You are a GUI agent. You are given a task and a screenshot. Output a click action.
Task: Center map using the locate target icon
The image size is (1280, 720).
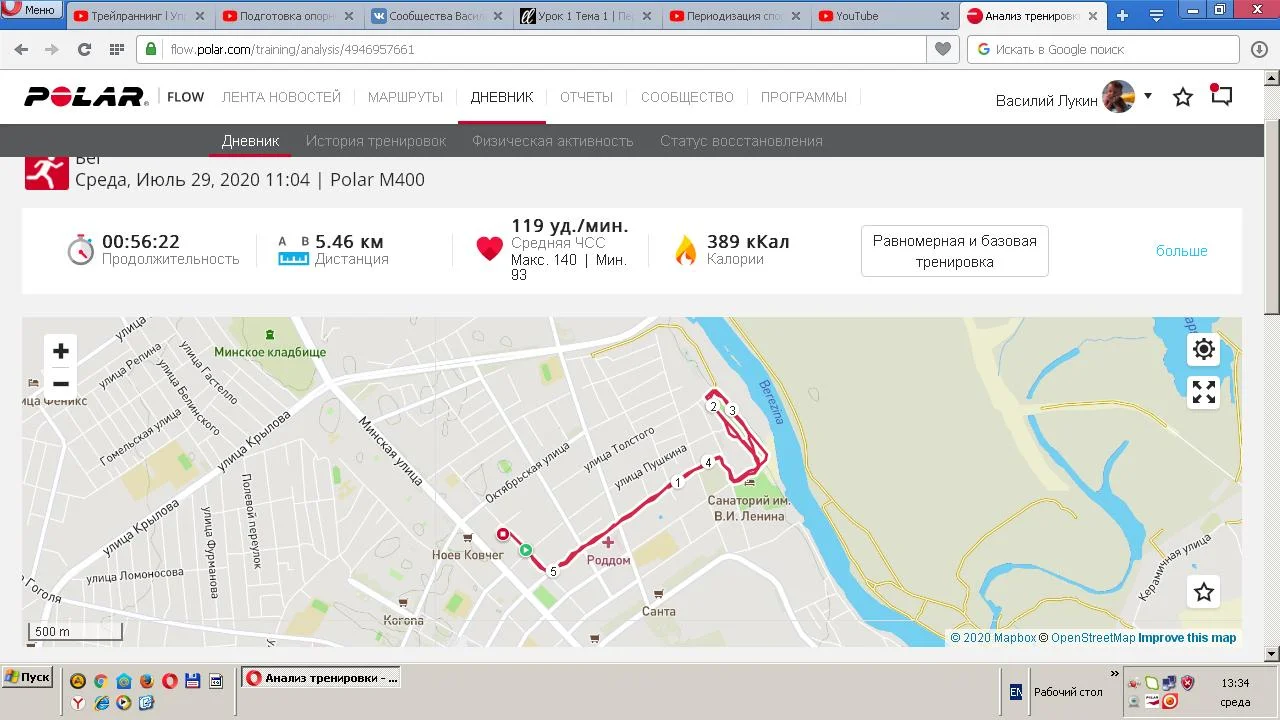[1204, 349]
